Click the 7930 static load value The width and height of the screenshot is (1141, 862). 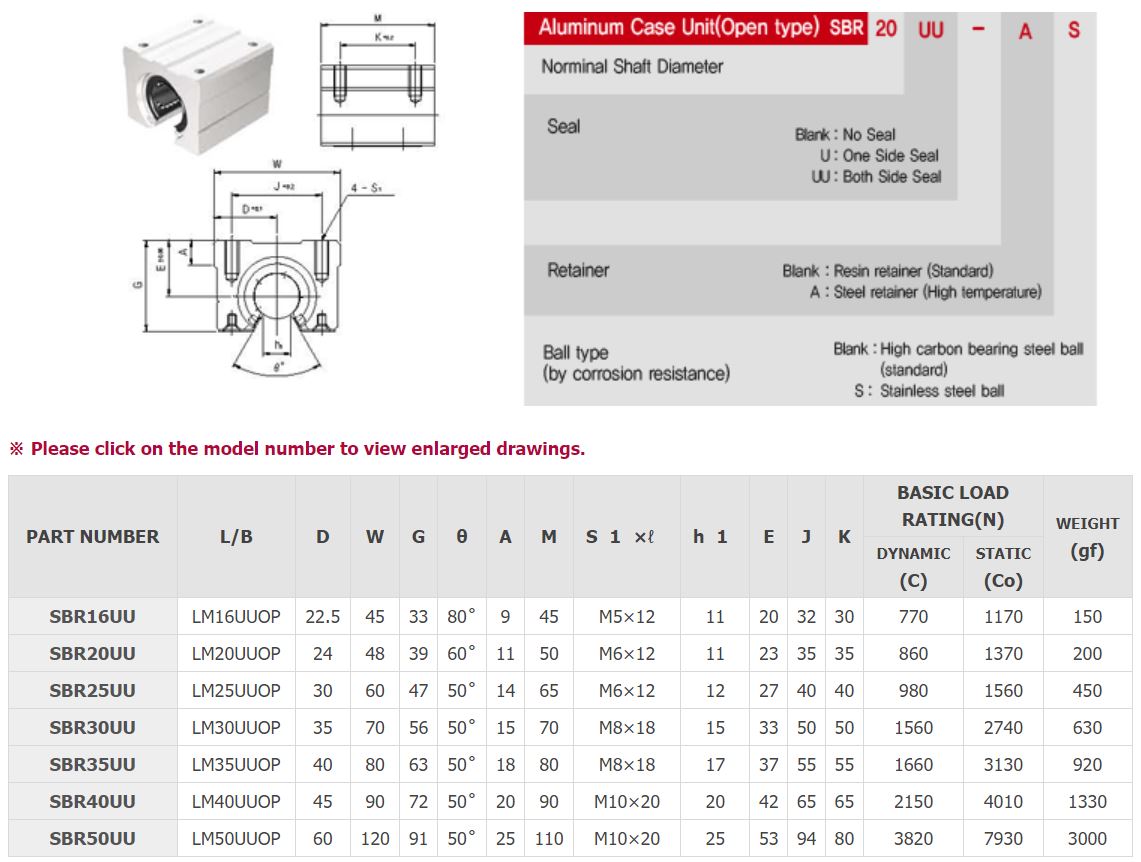pyautogui.click(x=1003, y=839)
